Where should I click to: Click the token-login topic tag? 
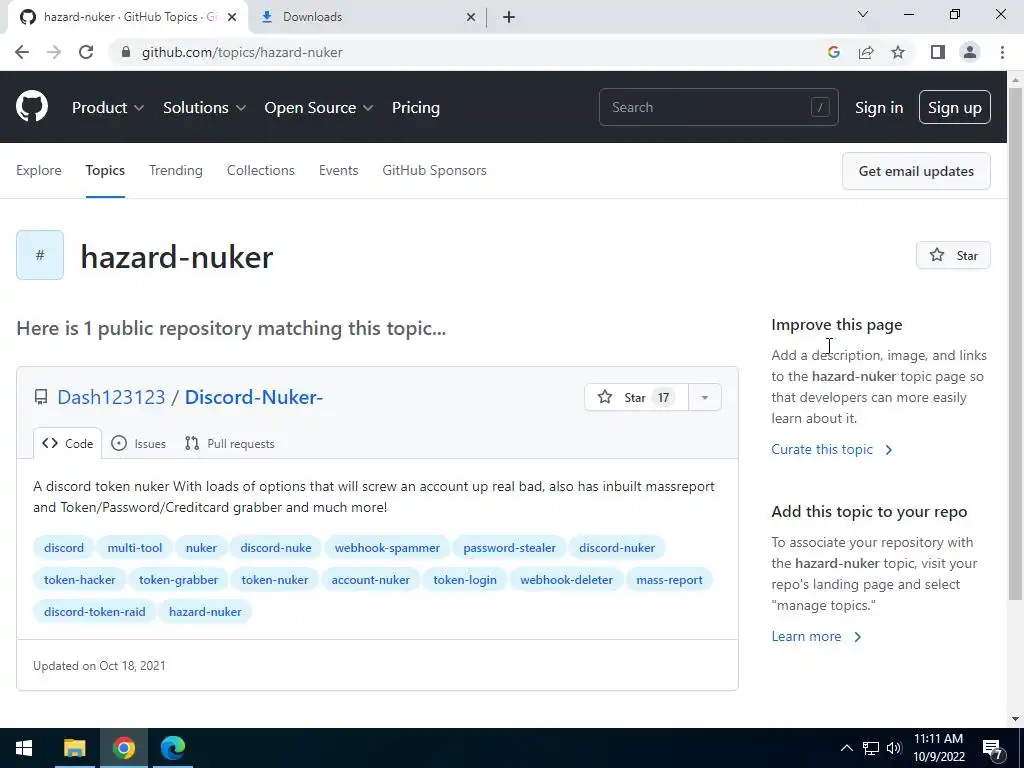(465, 579)
